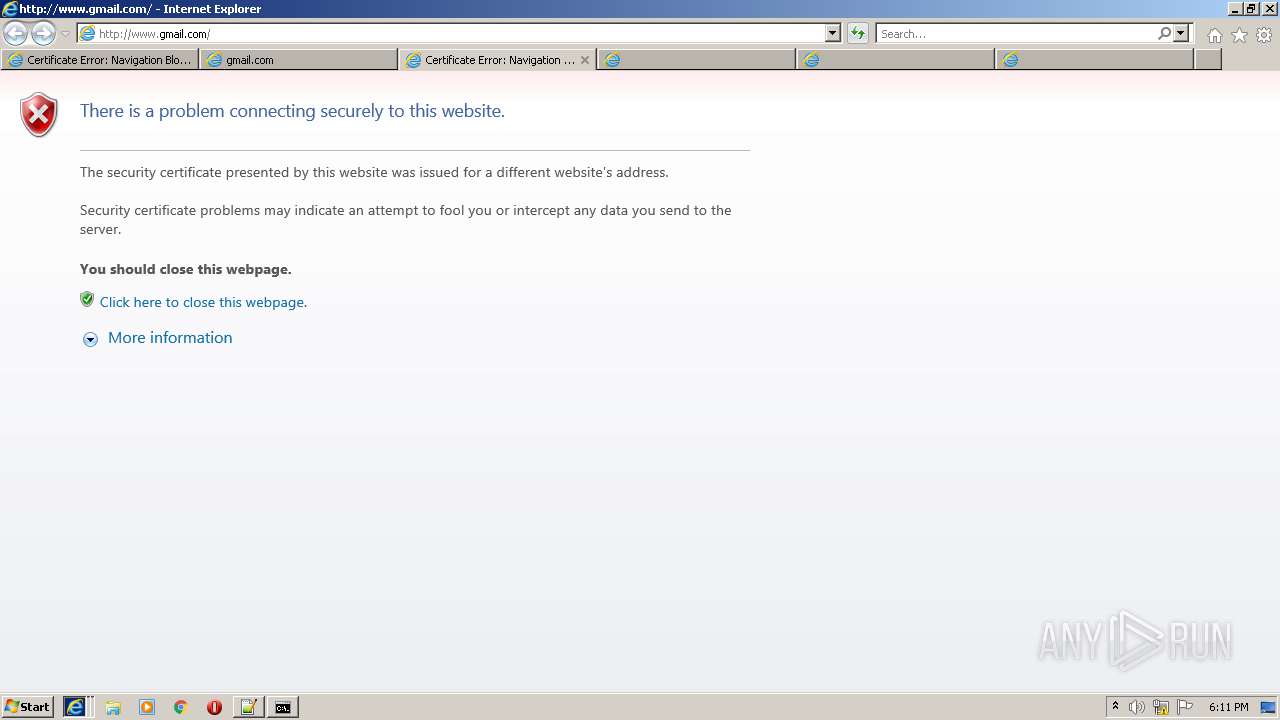Switch to first Certificate Error tab

coord(100,60)
